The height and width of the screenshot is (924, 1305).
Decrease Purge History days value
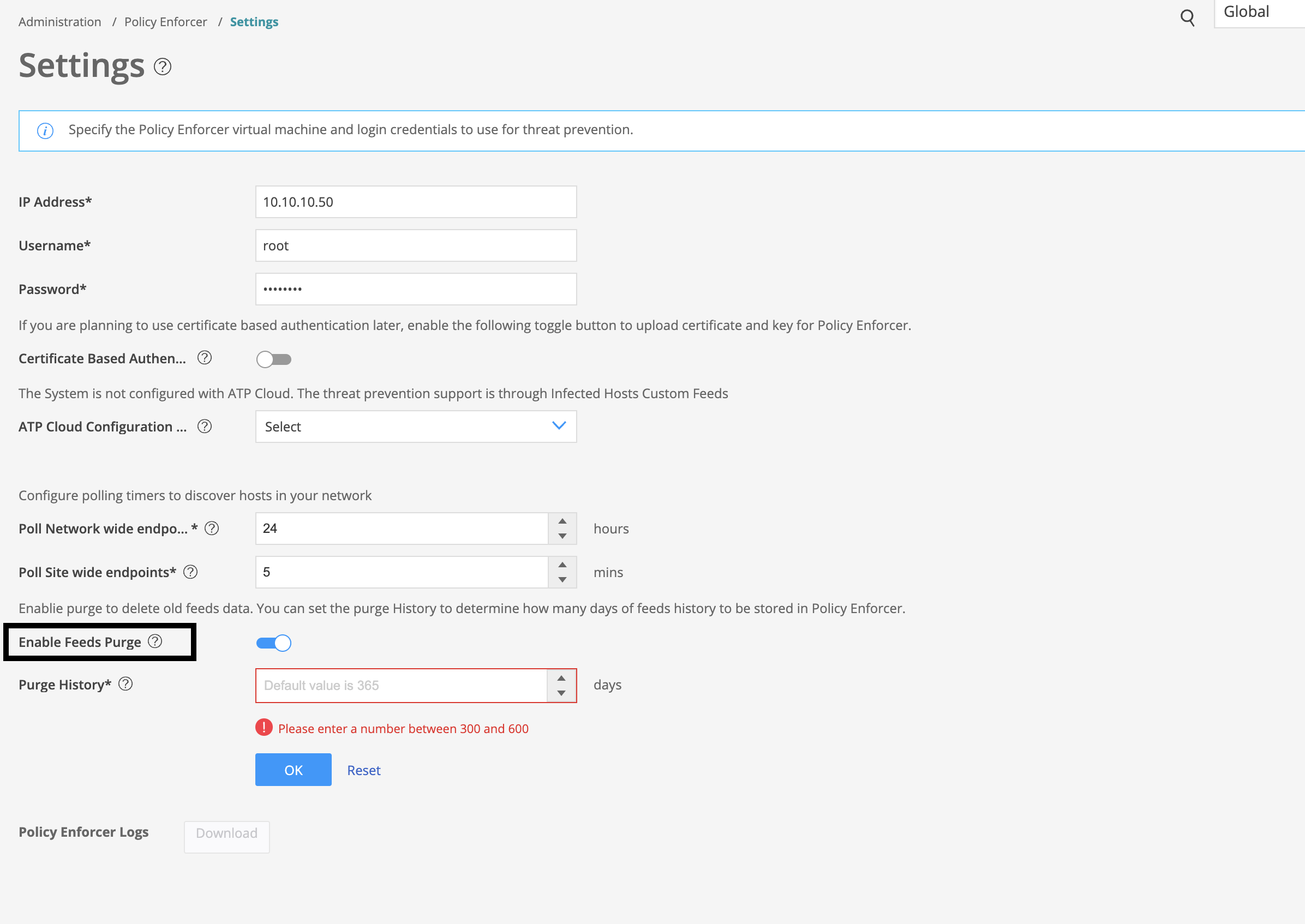pos(561,693)
